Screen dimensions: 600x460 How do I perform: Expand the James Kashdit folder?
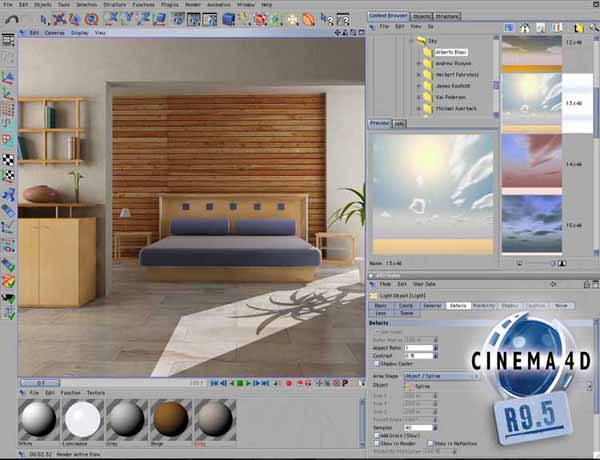point(419,86)
